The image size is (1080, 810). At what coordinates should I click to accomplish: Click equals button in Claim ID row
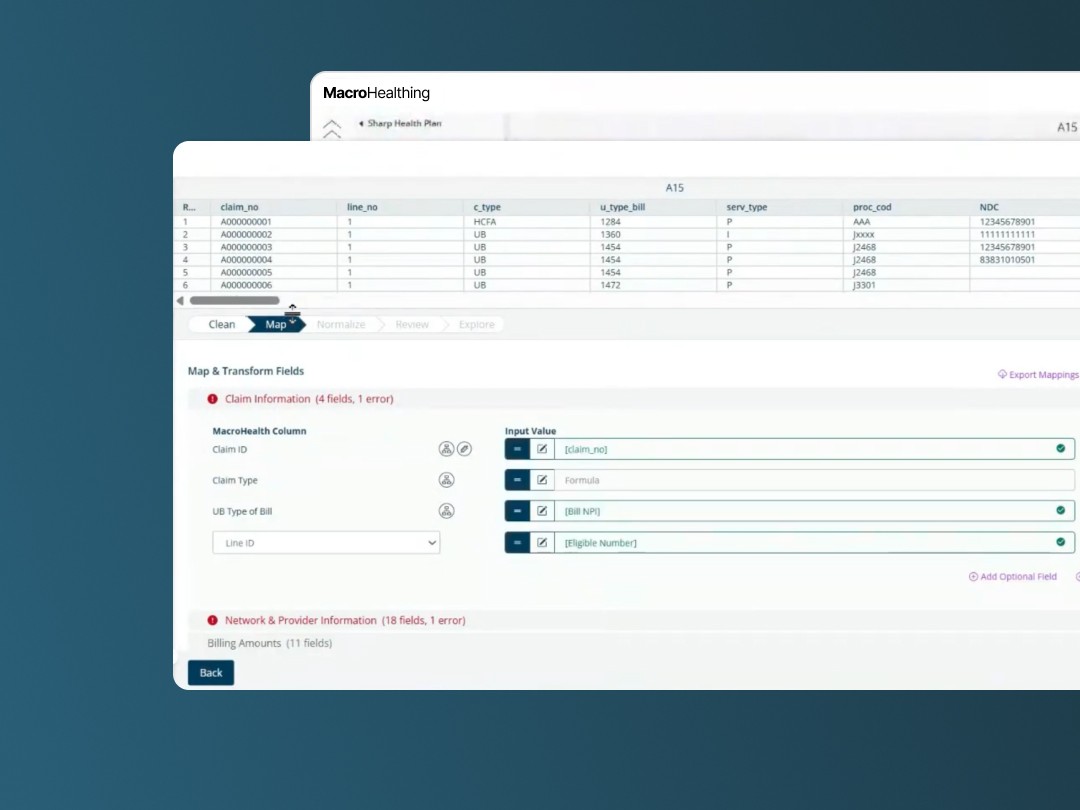[x=517, y=449]
